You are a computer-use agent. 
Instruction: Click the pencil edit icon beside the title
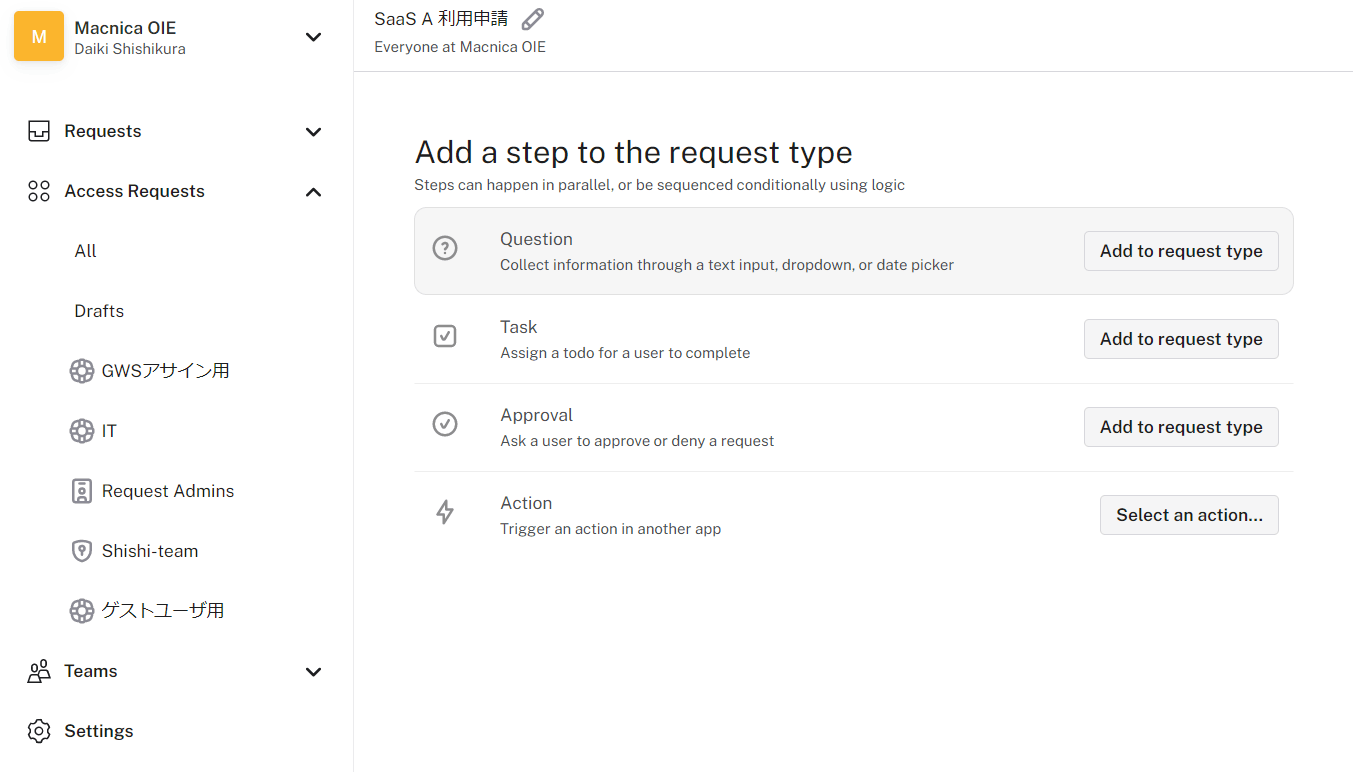click(x=533, y=19)
